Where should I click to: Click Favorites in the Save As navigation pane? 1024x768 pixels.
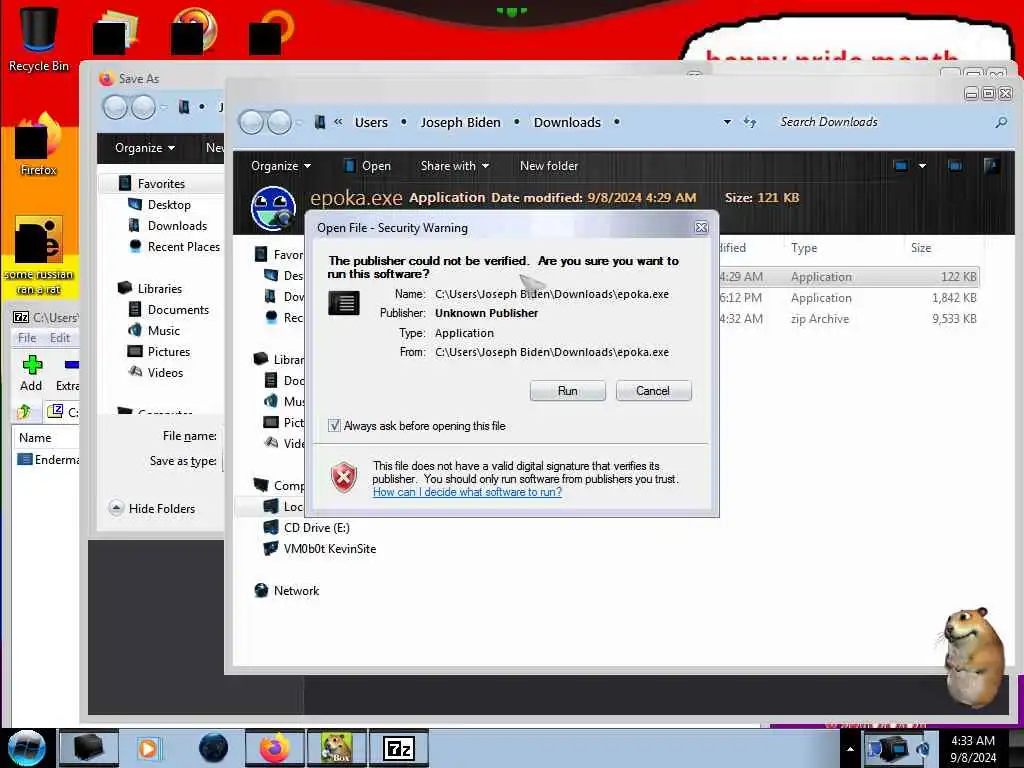click(161, 184)
